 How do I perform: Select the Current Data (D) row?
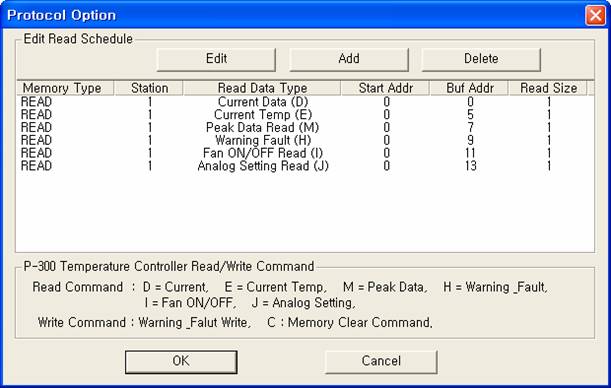[305, 102]
